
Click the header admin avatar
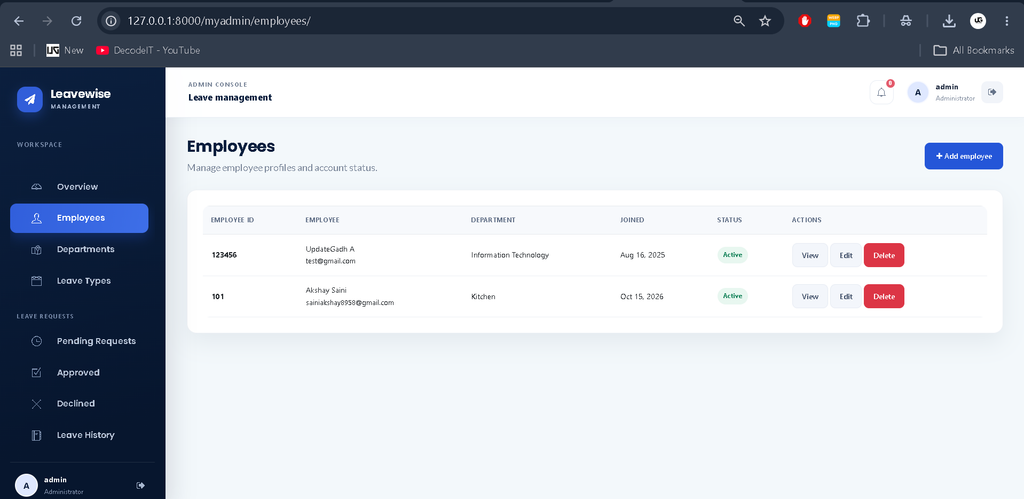[918, 93]
